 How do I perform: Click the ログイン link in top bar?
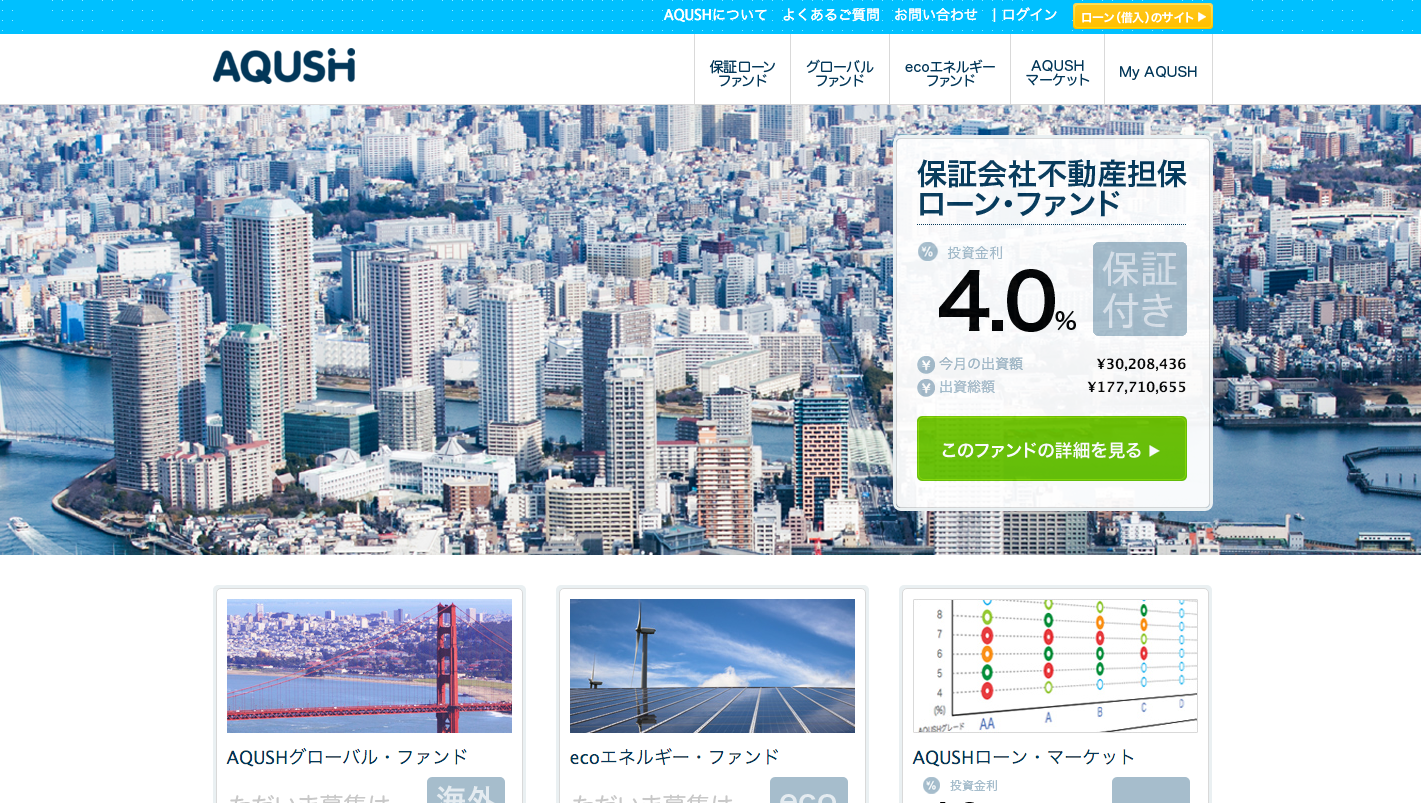pyautogui.click(x=1029, y=15)
